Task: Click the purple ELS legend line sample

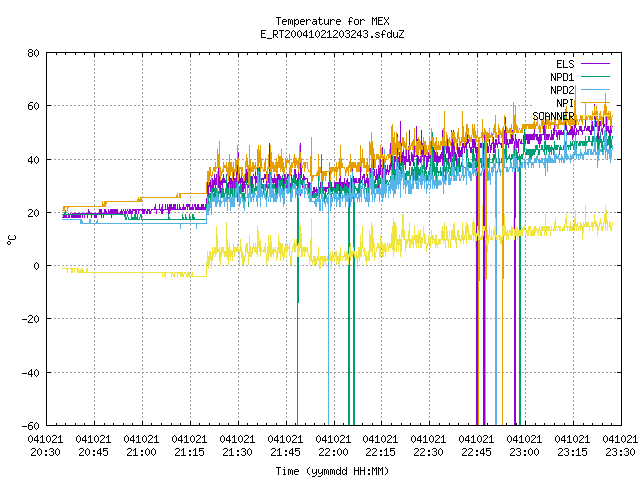Action: click(595, 64)
